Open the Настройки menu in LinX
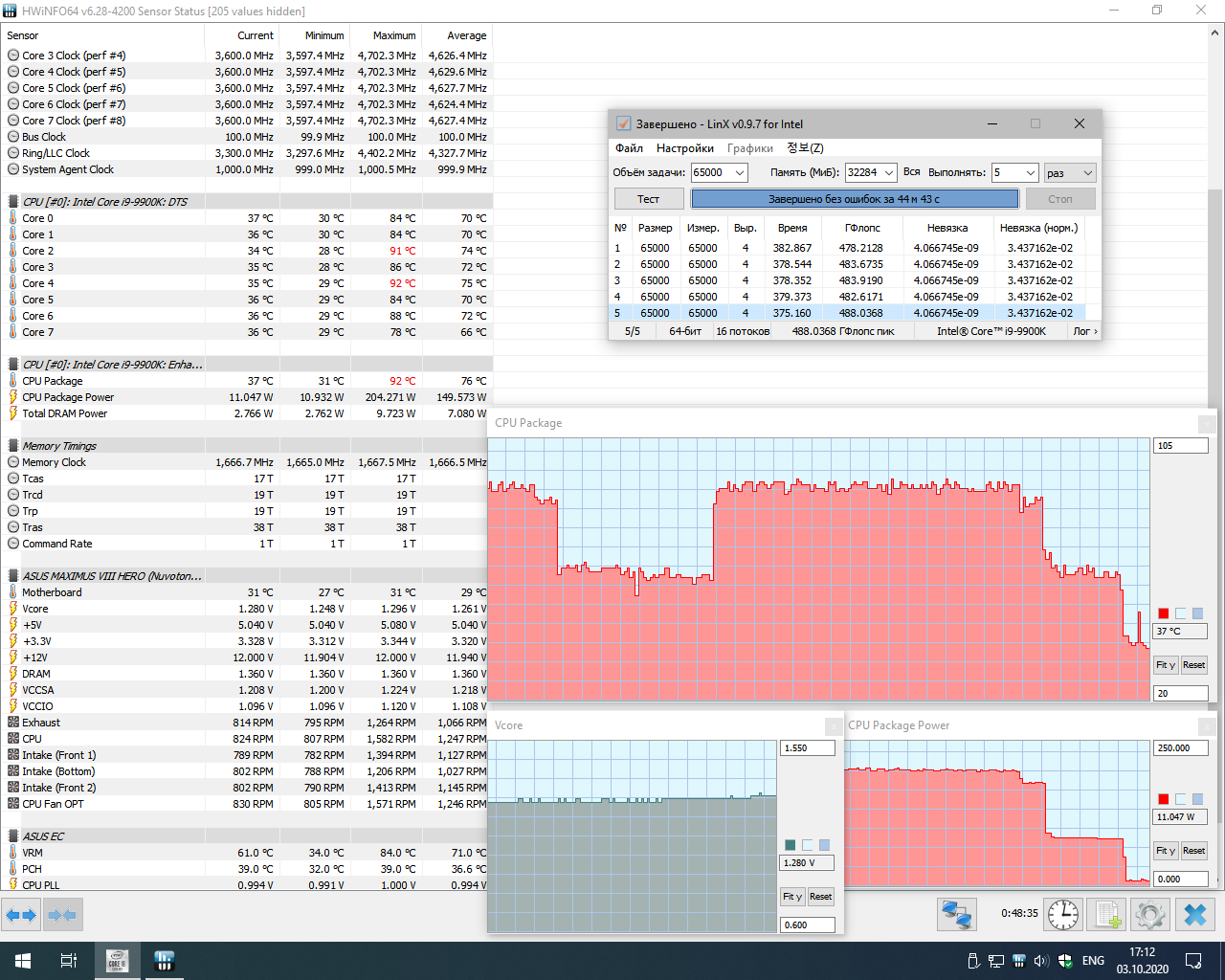This screenshot has width=1225, height=980. [x=685, y=148]
